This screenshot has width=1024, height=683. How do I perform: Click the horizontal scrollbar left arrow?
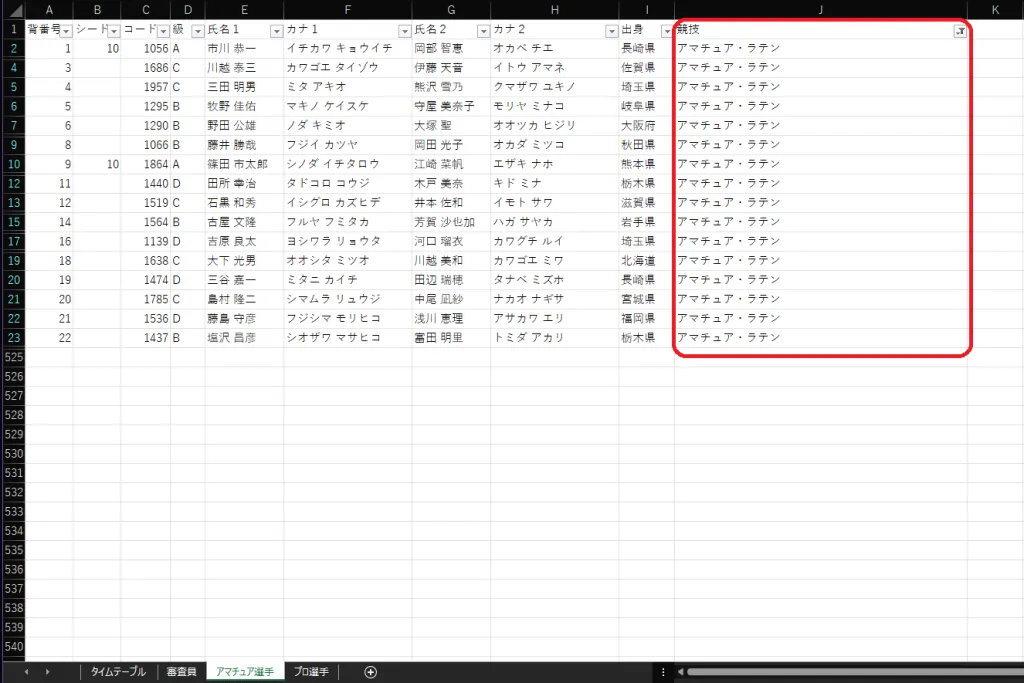[681, 672]
